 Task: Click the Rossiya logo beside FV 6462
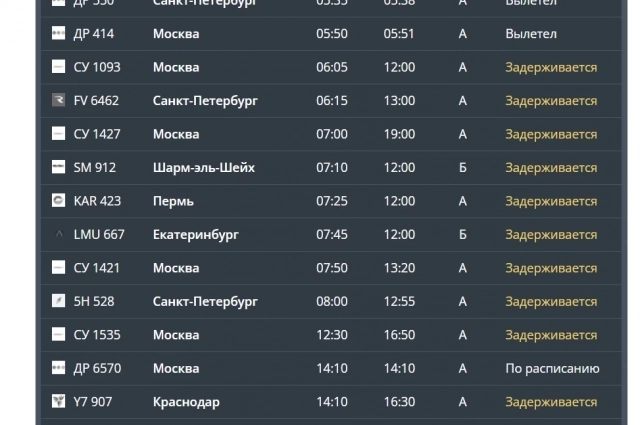click(57, 101)
